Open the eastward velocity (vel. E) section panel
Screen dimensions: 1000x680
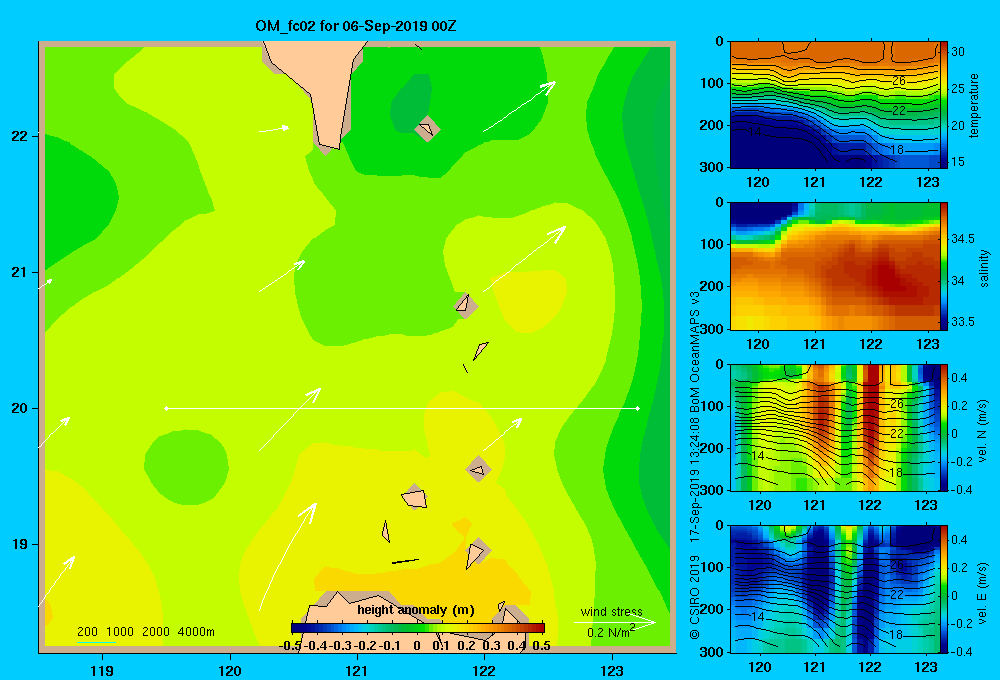(834, 589)
